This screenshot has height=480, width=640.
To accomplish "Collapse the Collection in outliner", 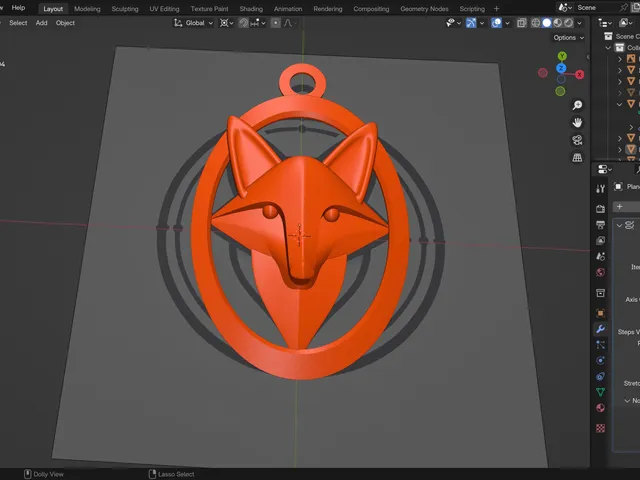I will (608, 48).
